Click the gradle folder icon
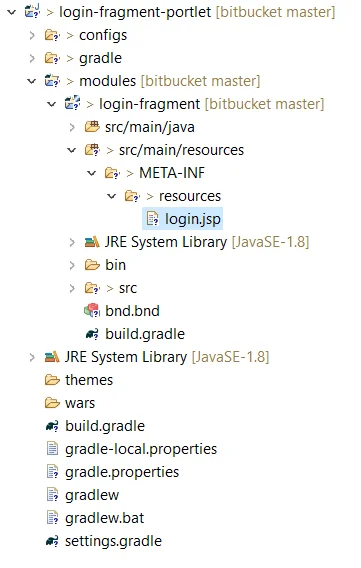The width and height of the screenshot is (361, 568). 52,58
